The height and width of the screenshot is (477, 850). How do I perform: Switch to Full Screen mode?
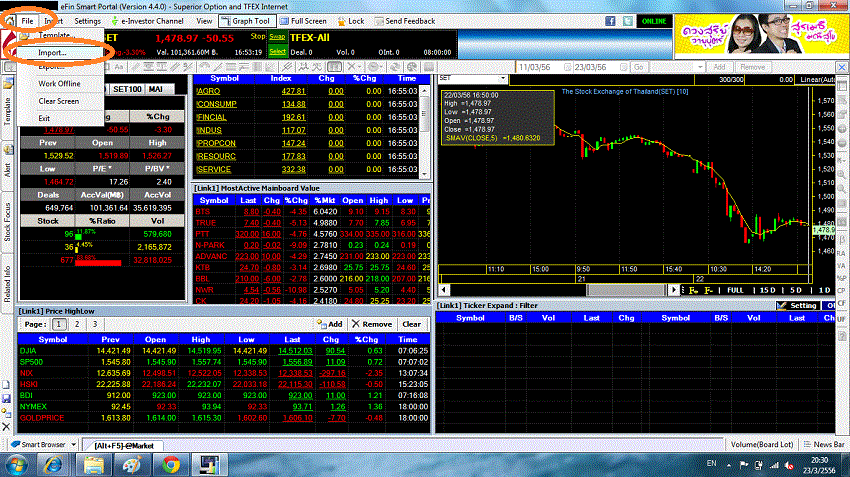[303, 21]
